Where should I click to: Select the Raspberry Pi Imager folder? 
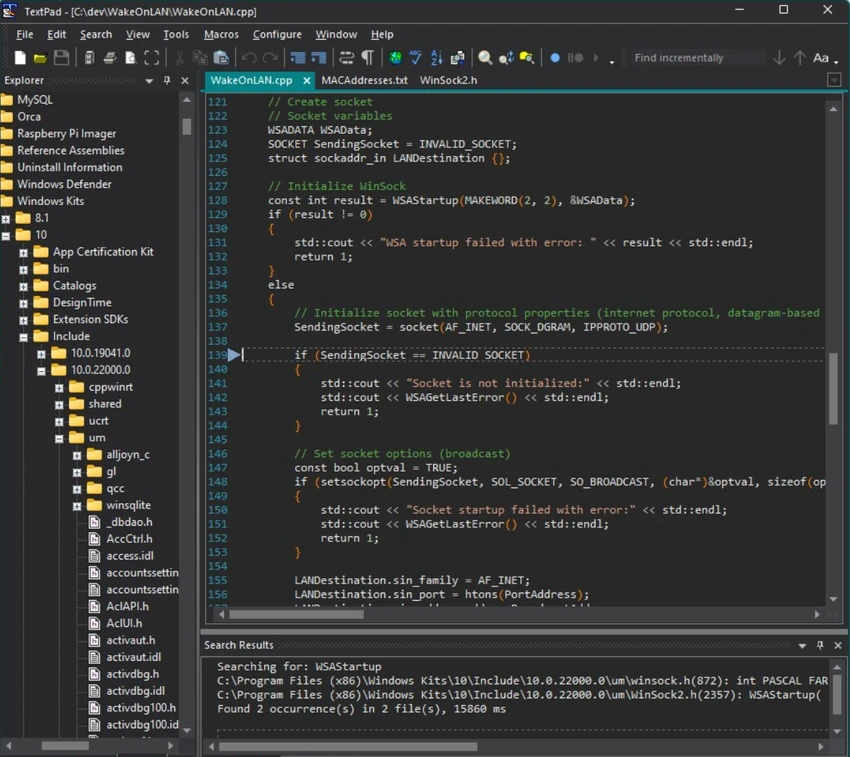point(66,133)
